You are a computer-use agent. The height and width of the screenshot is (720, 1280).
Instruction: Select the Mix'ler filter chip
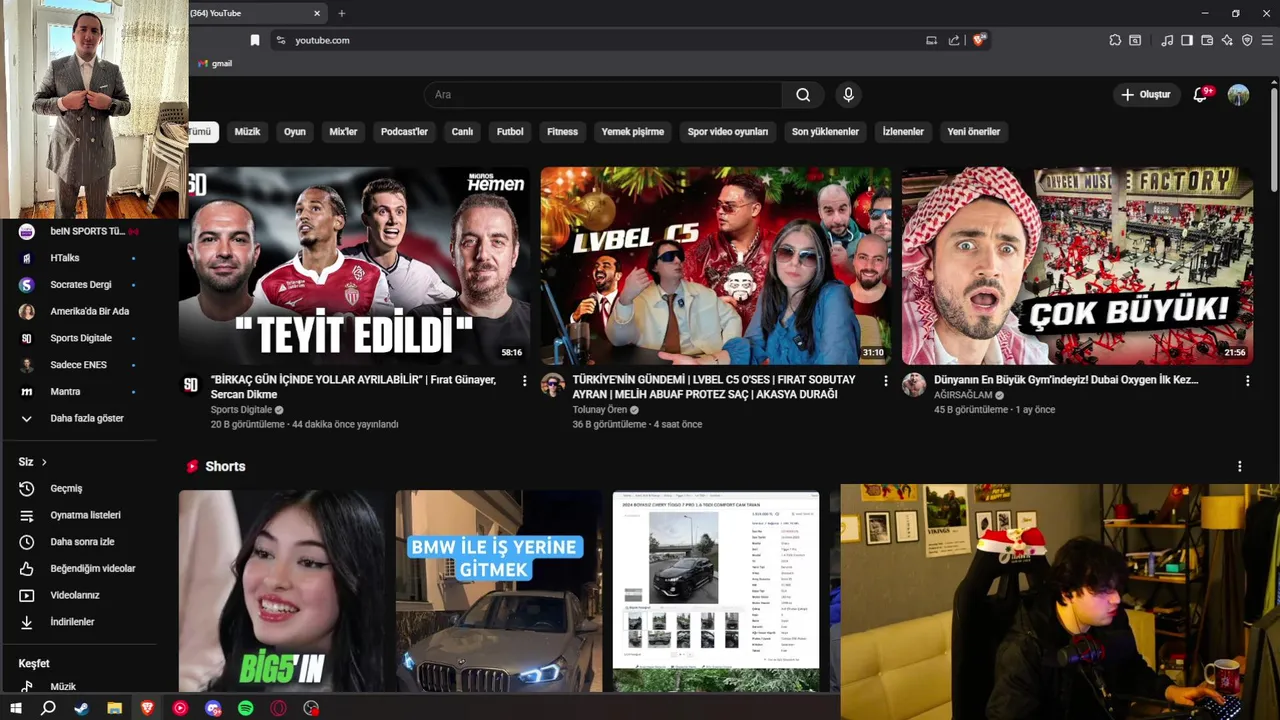point(343,131)
